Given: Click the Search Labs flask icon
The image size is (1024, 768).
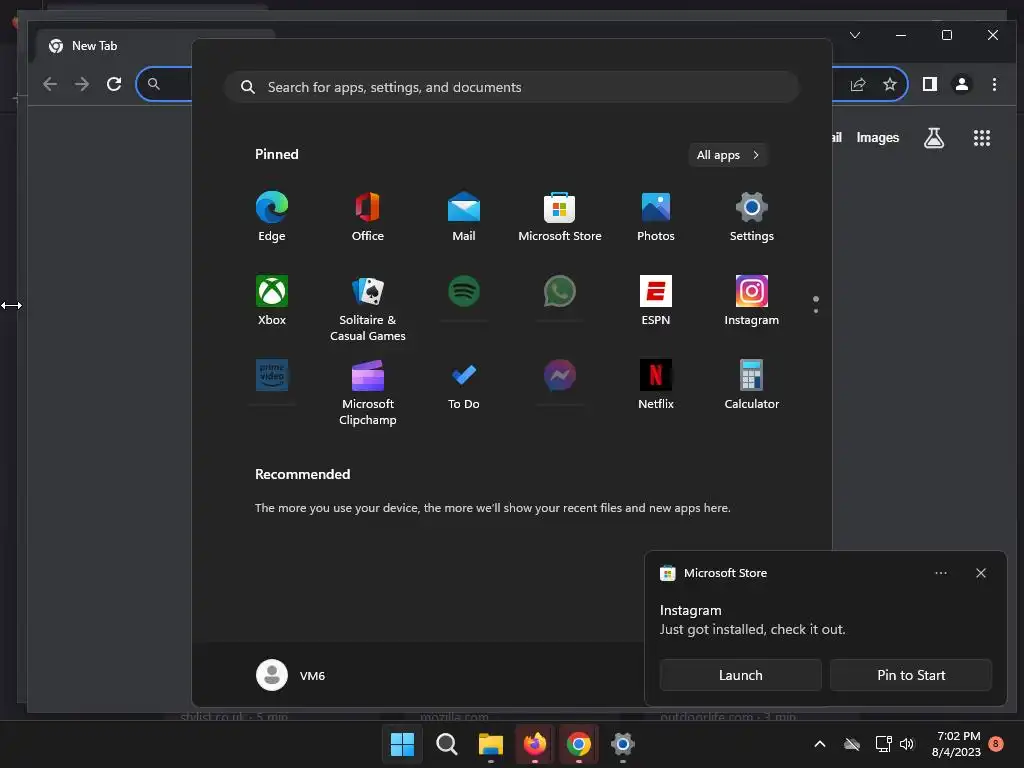Looking at the screenshot, I should point(934,138).
